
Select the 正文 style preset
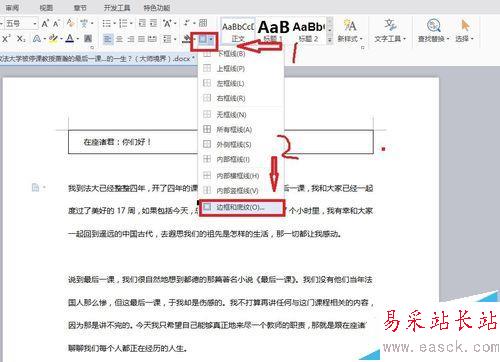pyautogui.click(x=238, y=31)
